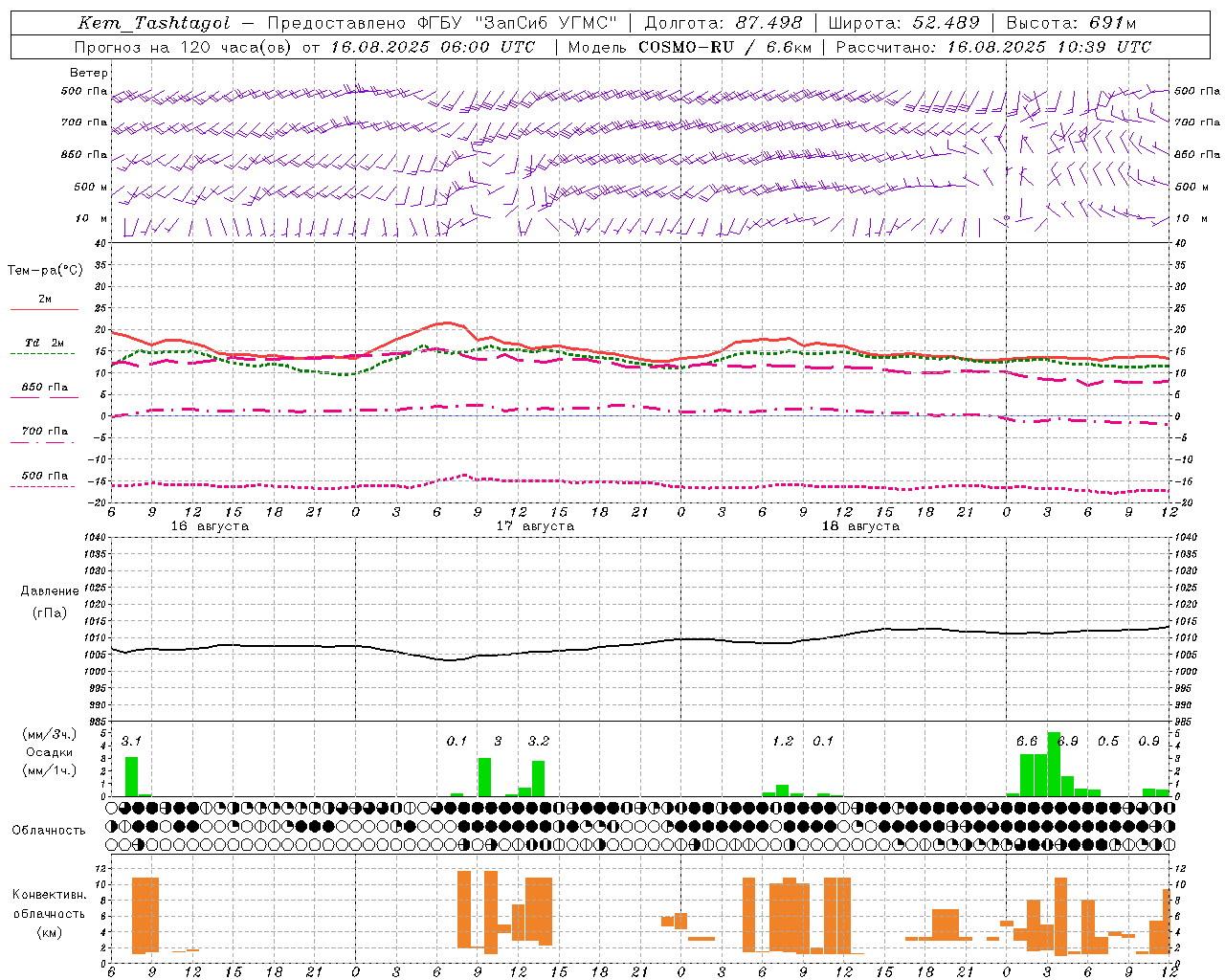Click the '16 августа' date label

click(x=210, y=526)
